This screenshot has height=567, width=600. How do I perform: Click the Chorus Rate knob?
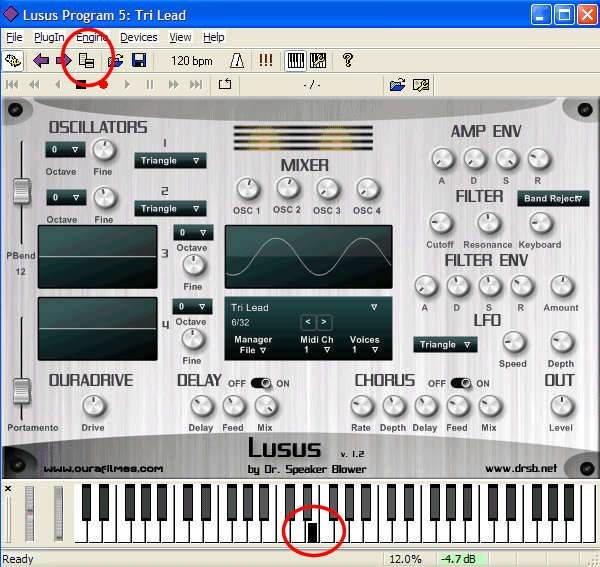pos(362,406)
